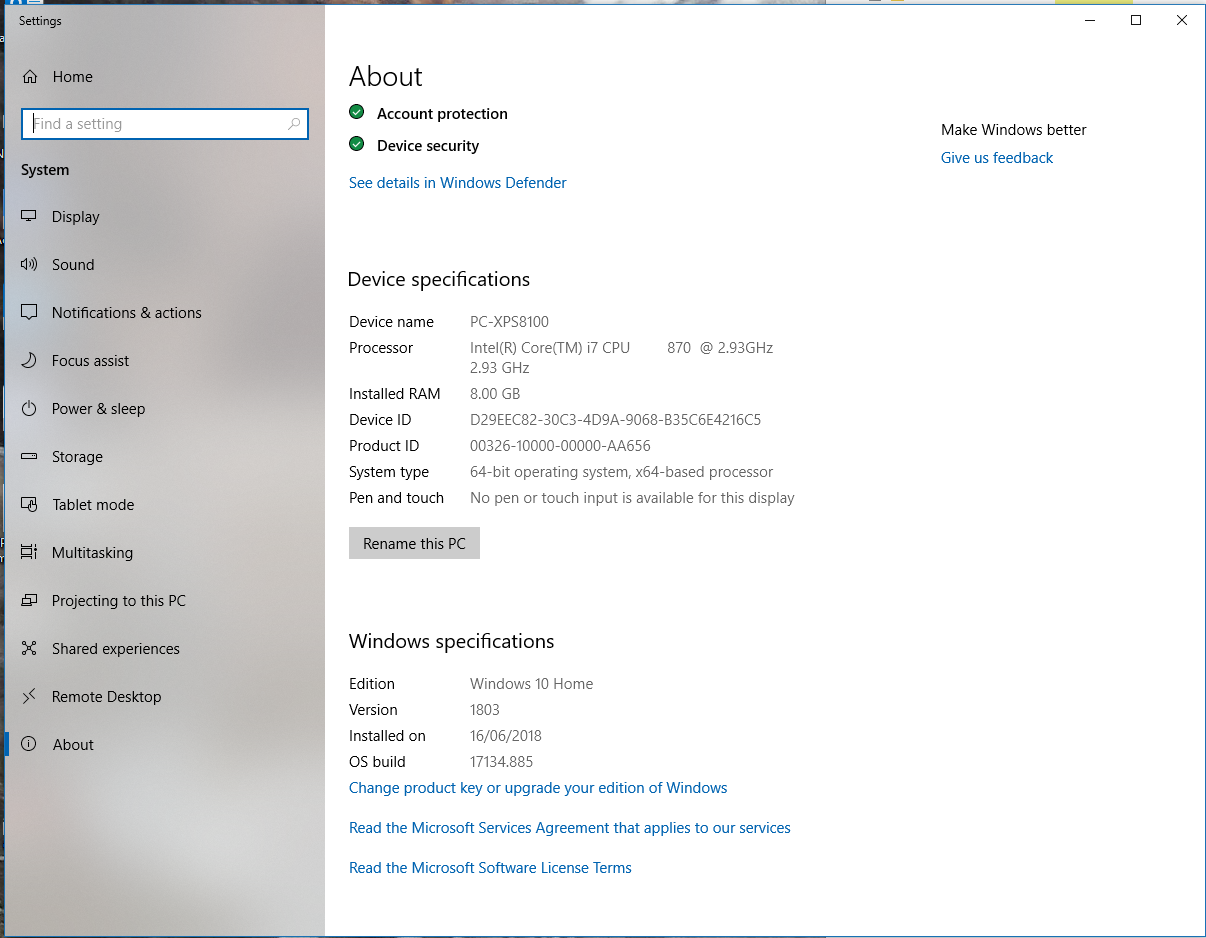Click the About info icon
Image resolution: width=1206 pixels, height=938 pixels.
pos(30,745)
